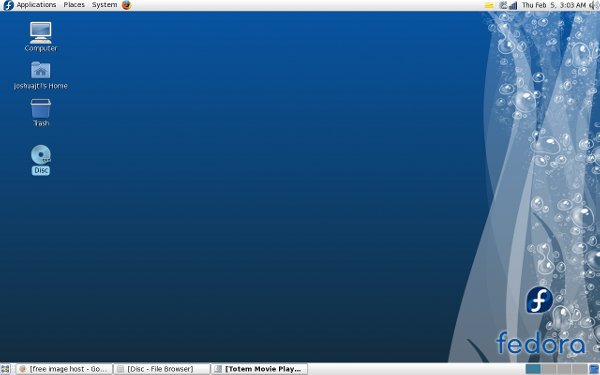Open joshuajtl's Home folder icon

point(41,75)
